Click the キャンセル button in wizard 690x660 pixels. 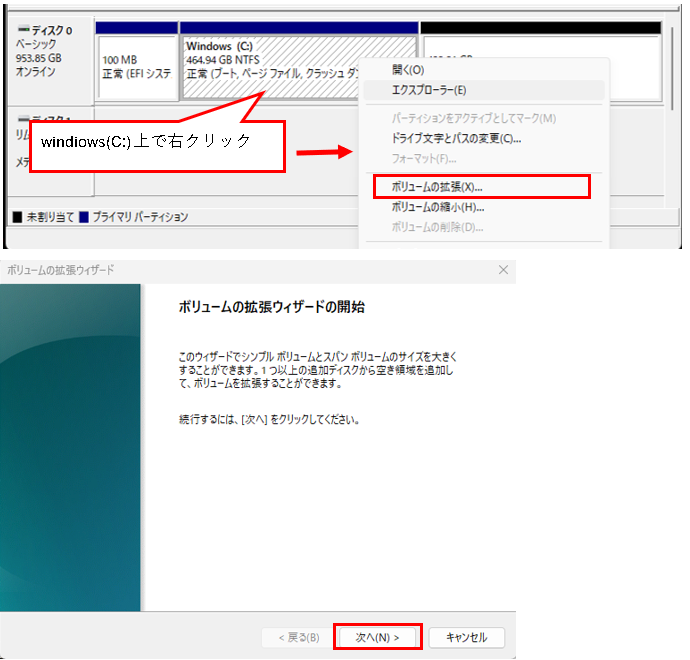tap(466, 637)
